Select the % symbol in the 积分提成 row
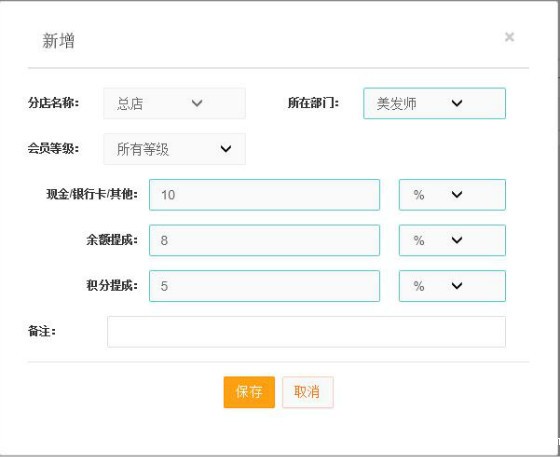The image size is (560, 457). tap(419, 286)
